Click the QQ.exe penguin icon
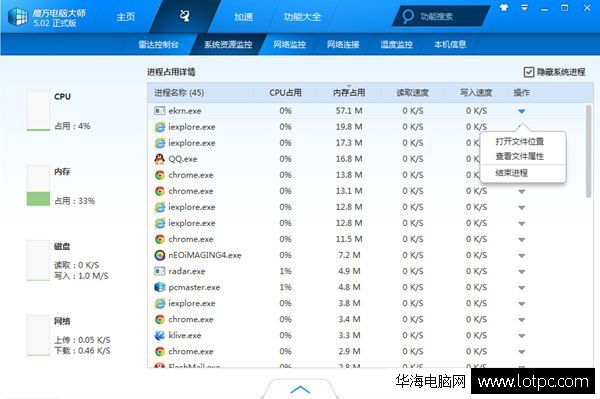The height and width of the screenshot is (399, 600). pos(160,159)
